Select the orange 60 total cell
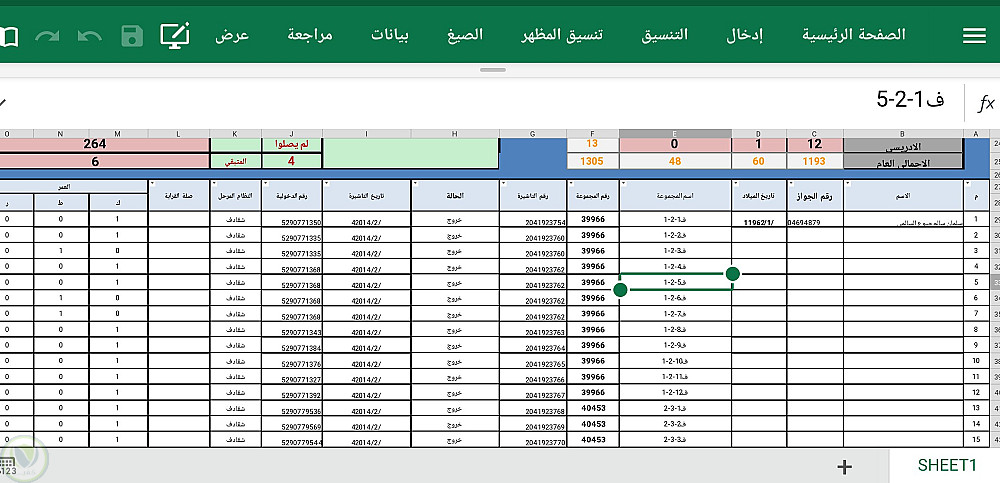 [x=759, y=161]
